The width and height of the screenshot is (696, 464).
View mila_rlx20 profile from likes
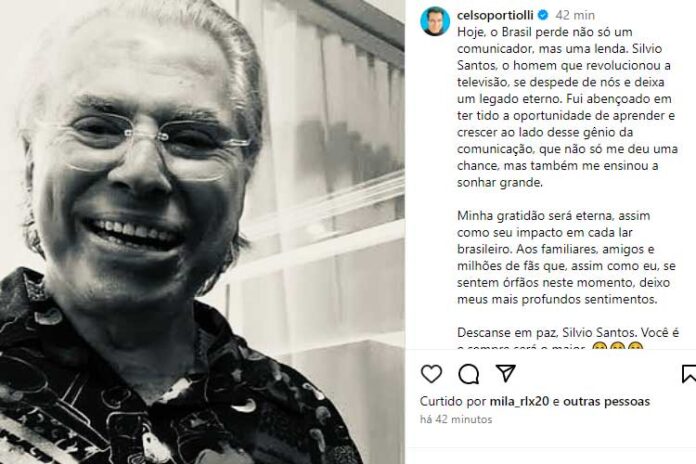519,401
